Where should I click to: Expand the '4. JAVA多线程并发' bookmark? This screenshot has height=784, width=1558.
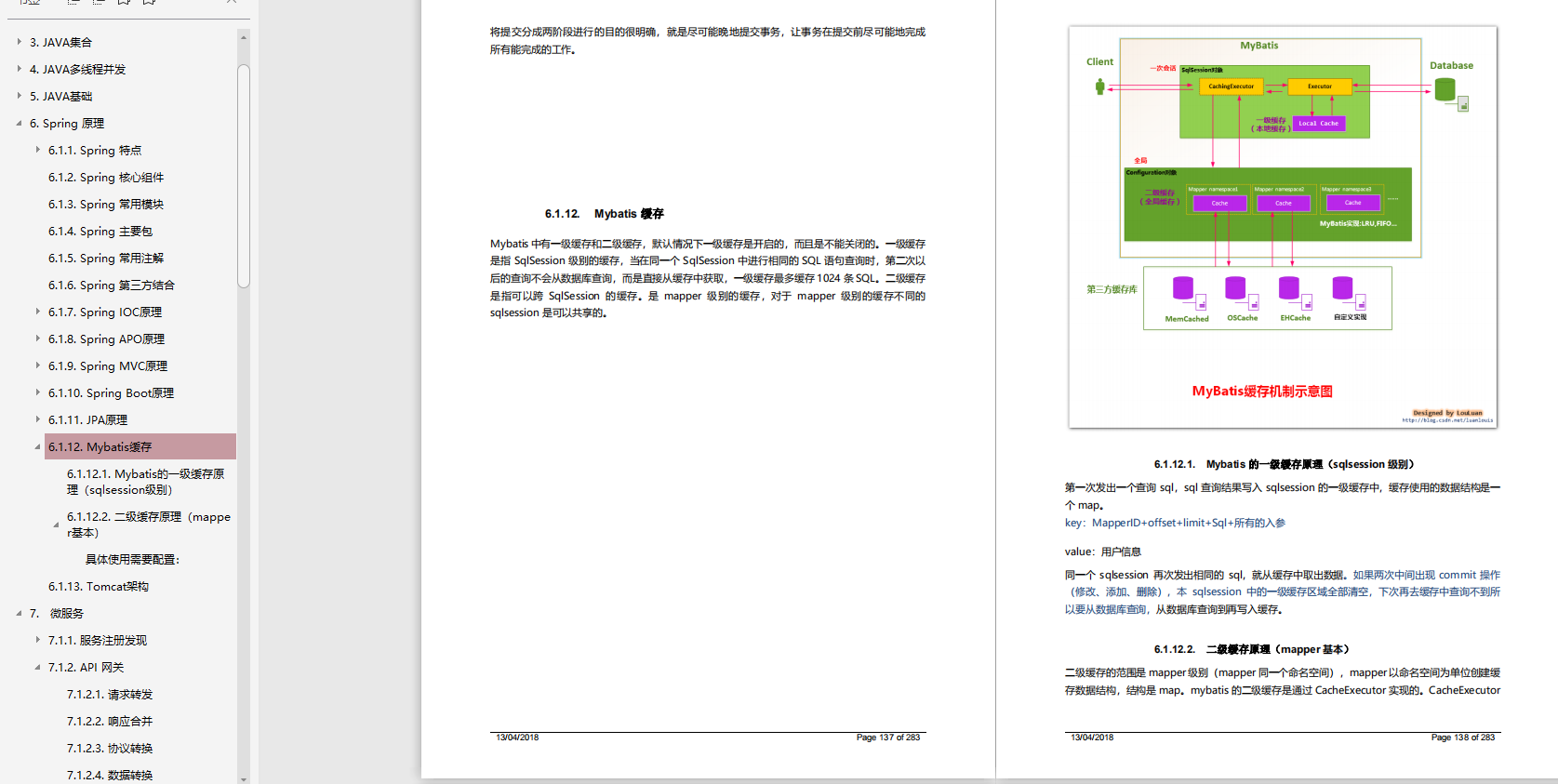click(19, 69)
